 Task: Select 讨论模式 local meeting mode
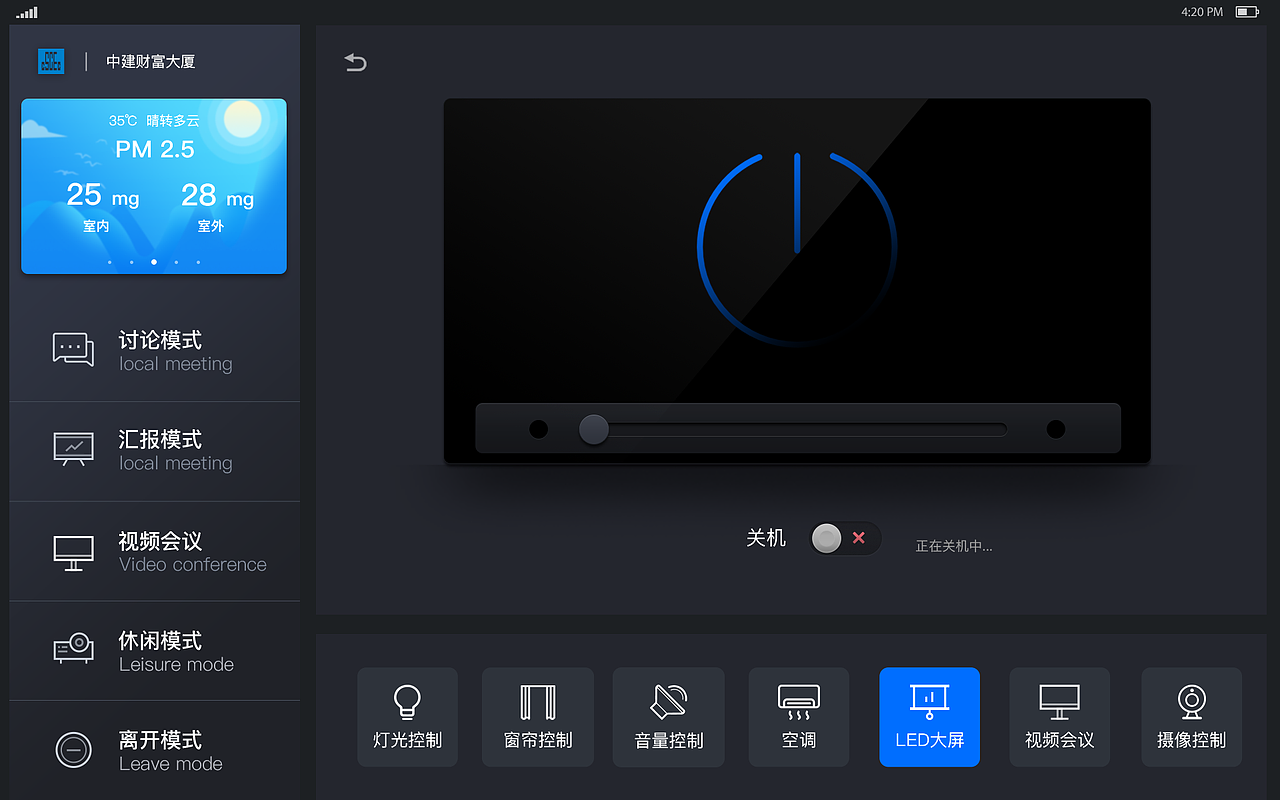pyautogui.click(x=155, y=351)
